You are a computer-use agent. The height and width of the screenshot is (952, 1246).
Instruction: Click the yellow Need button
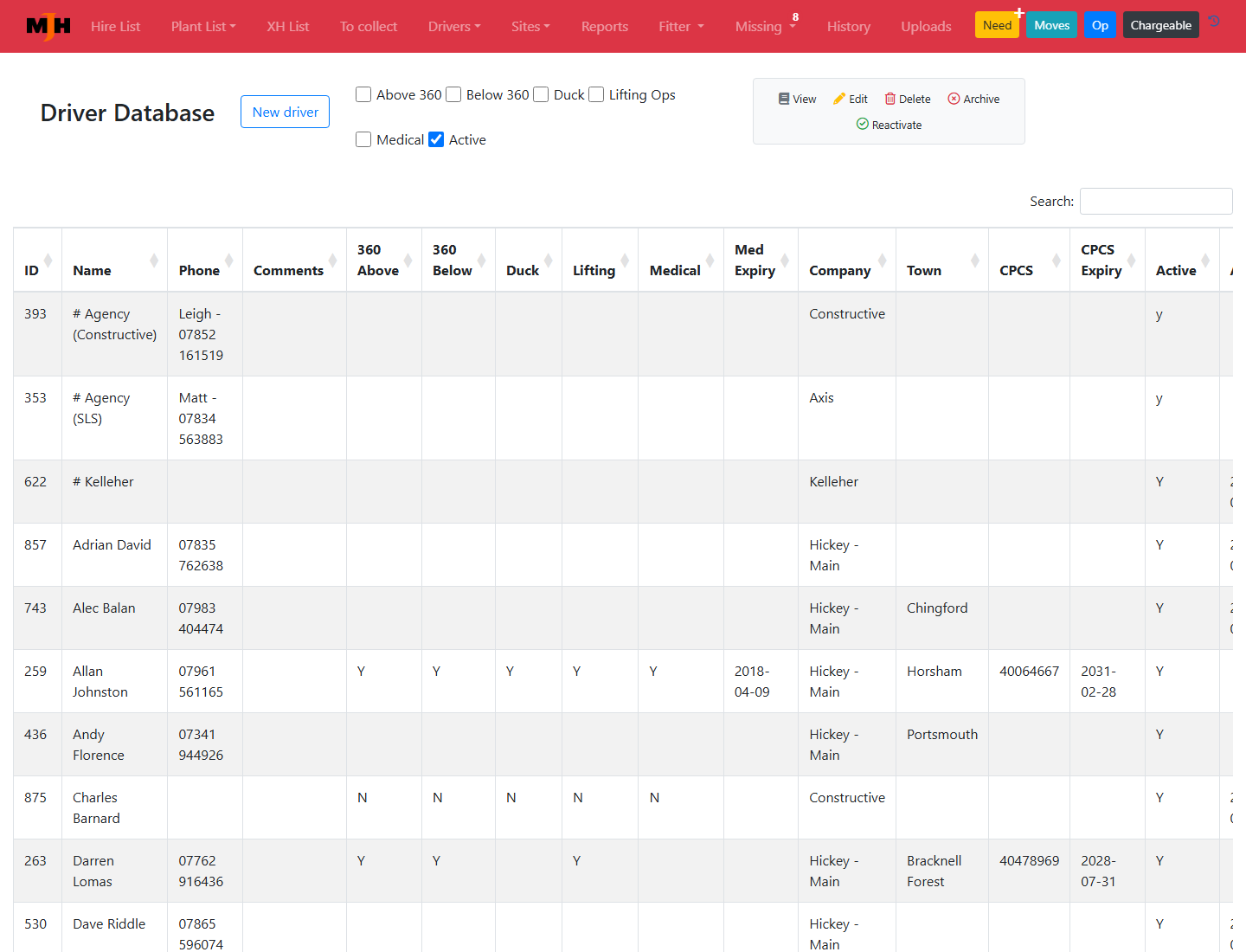click(997, 25)
